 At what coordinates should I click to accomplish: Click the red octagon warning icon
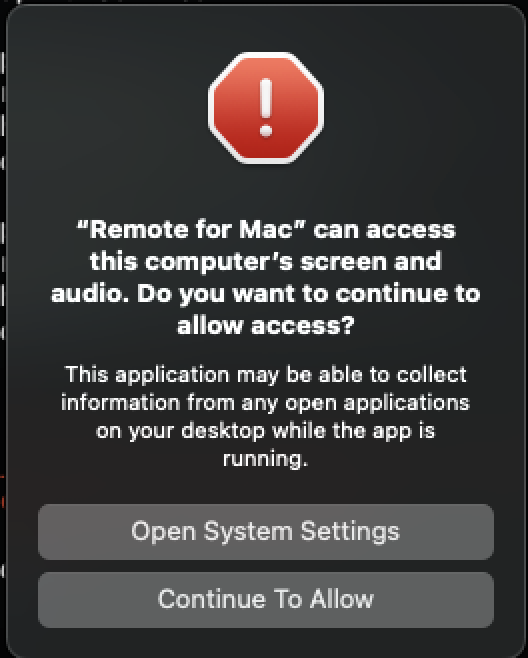[x=266, y=107]
